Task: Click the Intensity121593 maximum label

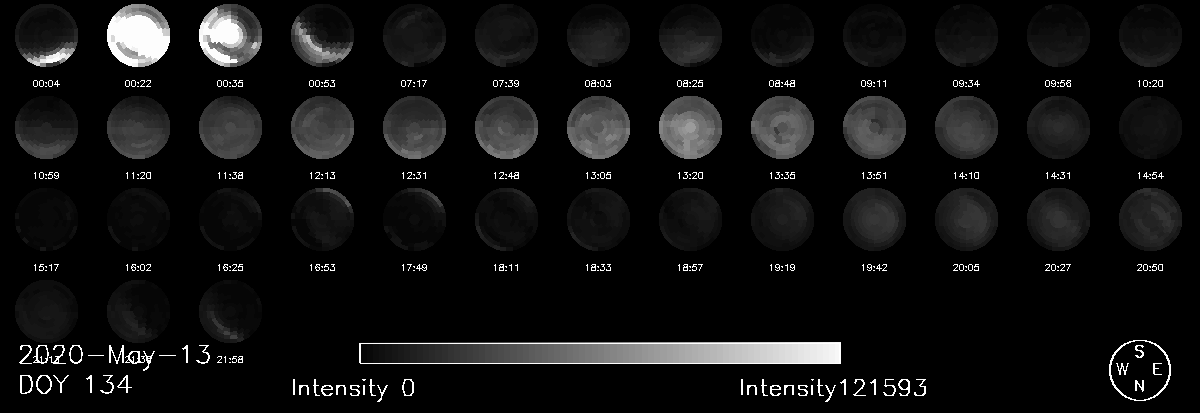Action: point(833,388)
